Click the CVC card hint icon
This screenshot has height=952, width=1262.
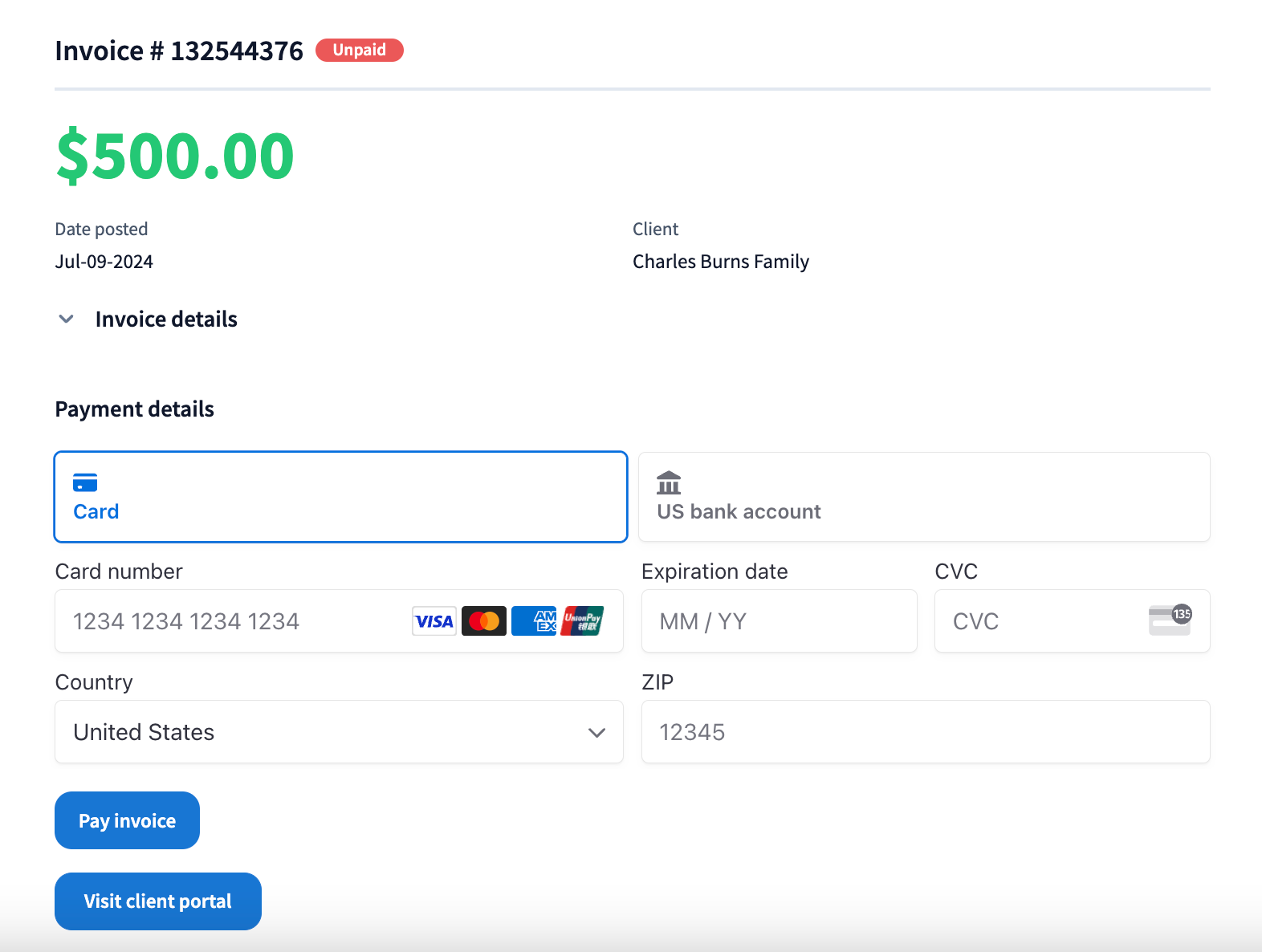pos(1170,620)
